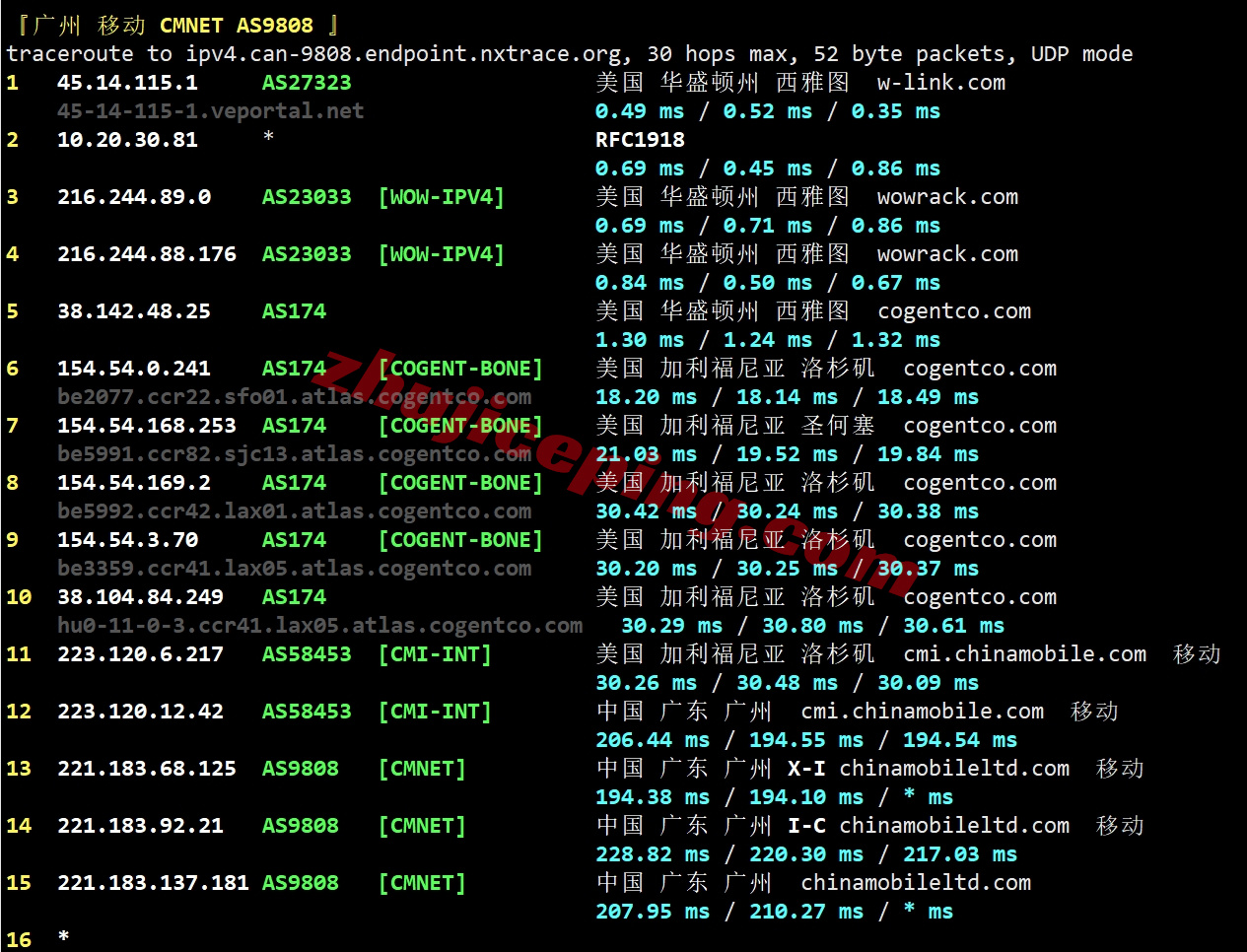1247x952 pixels.
Task: Click the cogentco.com domain on hop 5
Action: coord(953,310)
